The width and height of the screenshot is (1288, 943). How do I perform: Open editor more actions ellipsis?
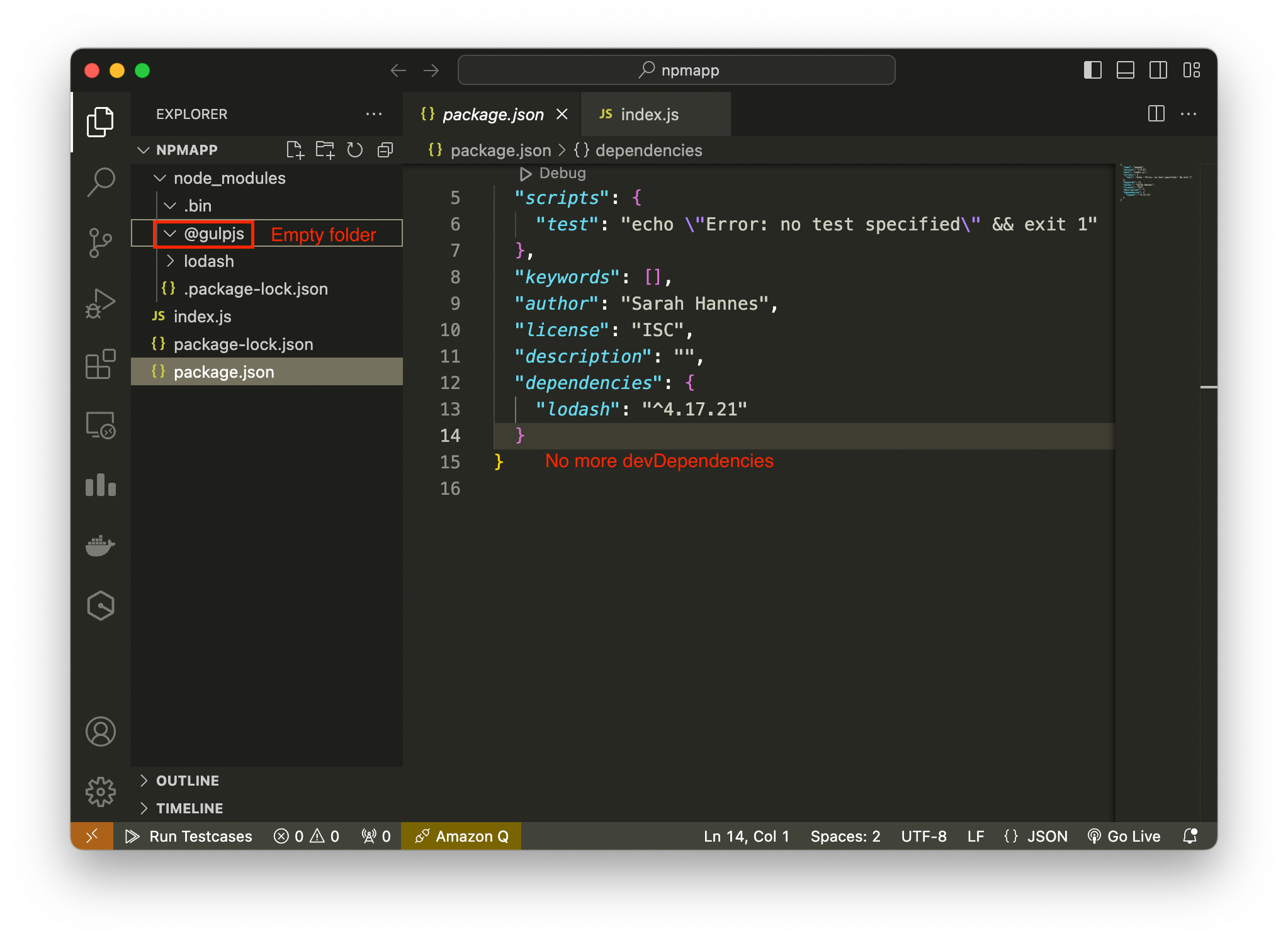pos(1189,114)
